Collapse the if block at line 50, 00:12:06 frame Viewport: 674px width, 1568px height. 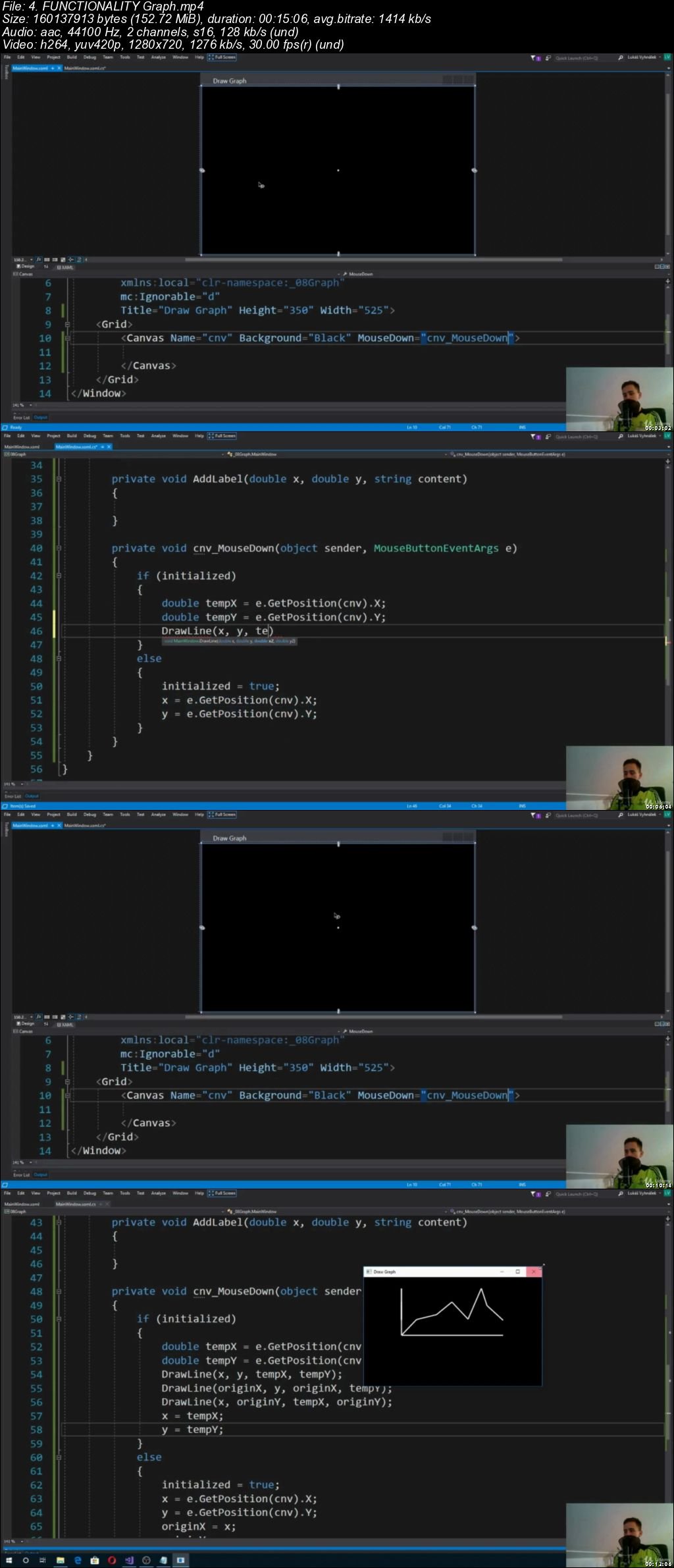[59, 1319]
